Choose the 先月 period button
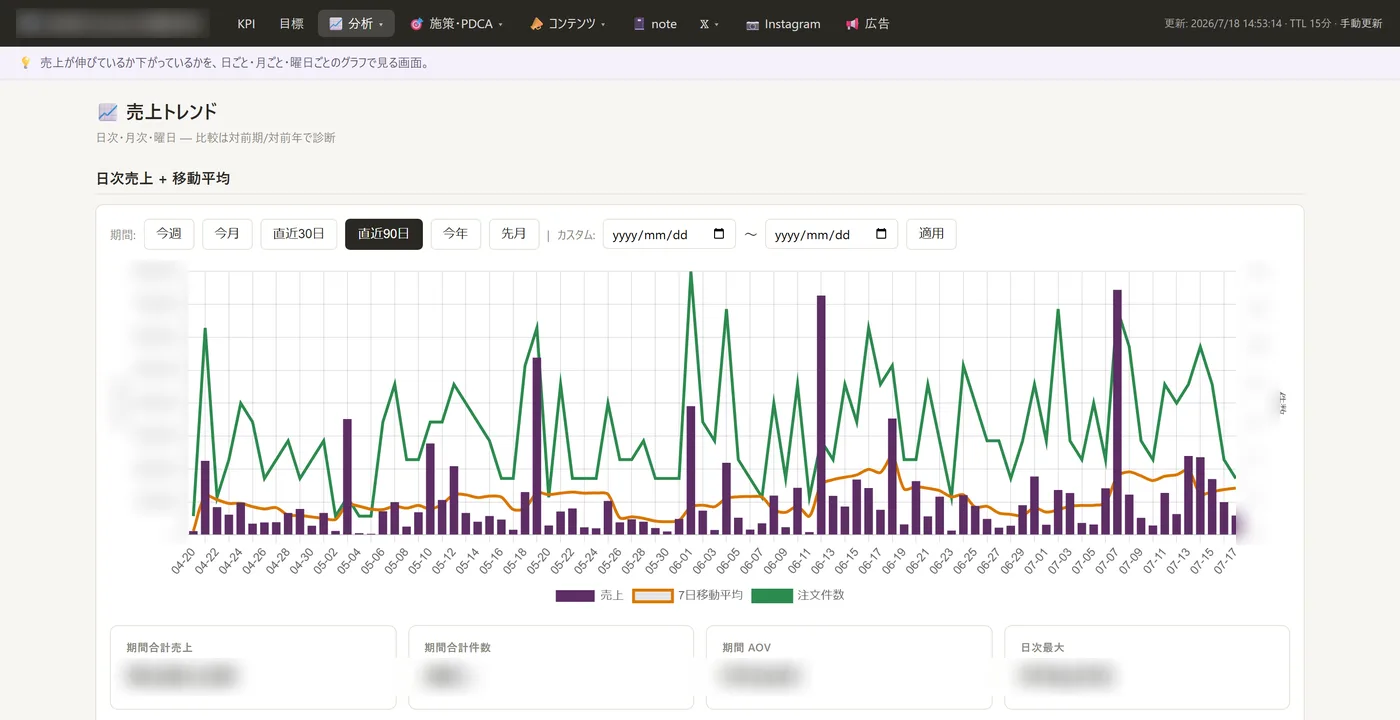 pyautogui.click(x=514, y=234)
